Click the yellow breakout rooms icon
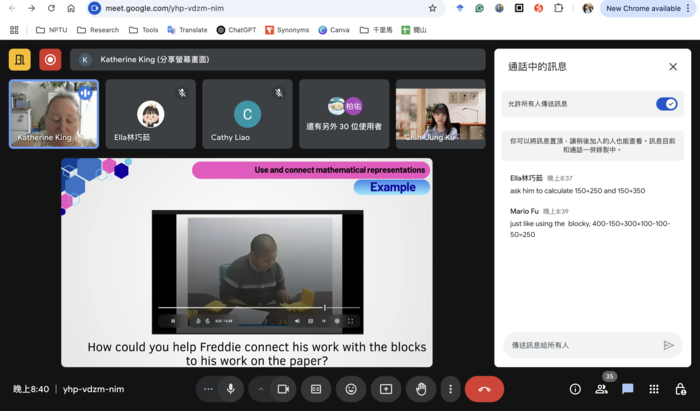The image size is (700, 411). pos(20,59)
